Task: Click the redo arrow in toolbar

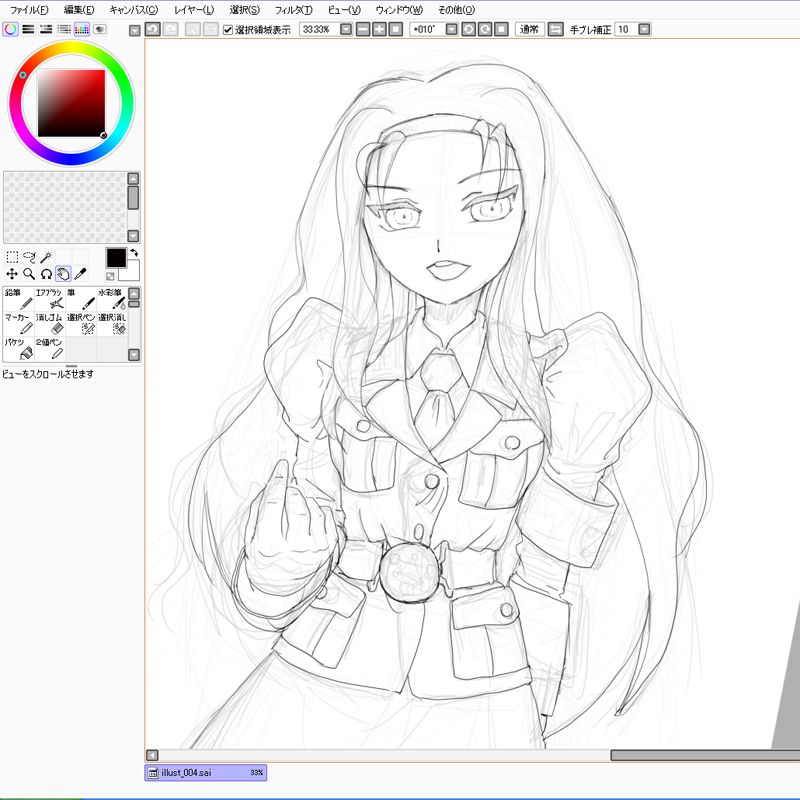Action: (170, 29)
